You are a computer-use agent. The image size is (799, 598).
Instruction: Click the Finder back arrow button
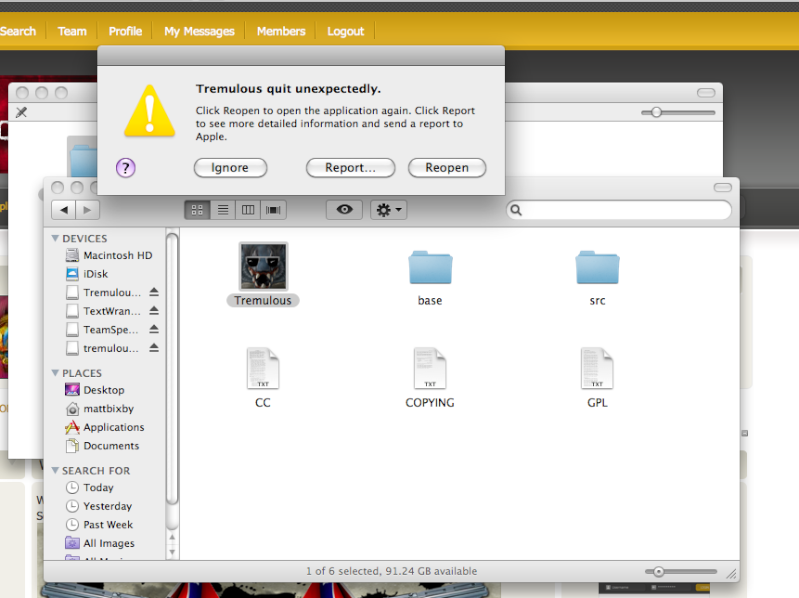[64, 210]
